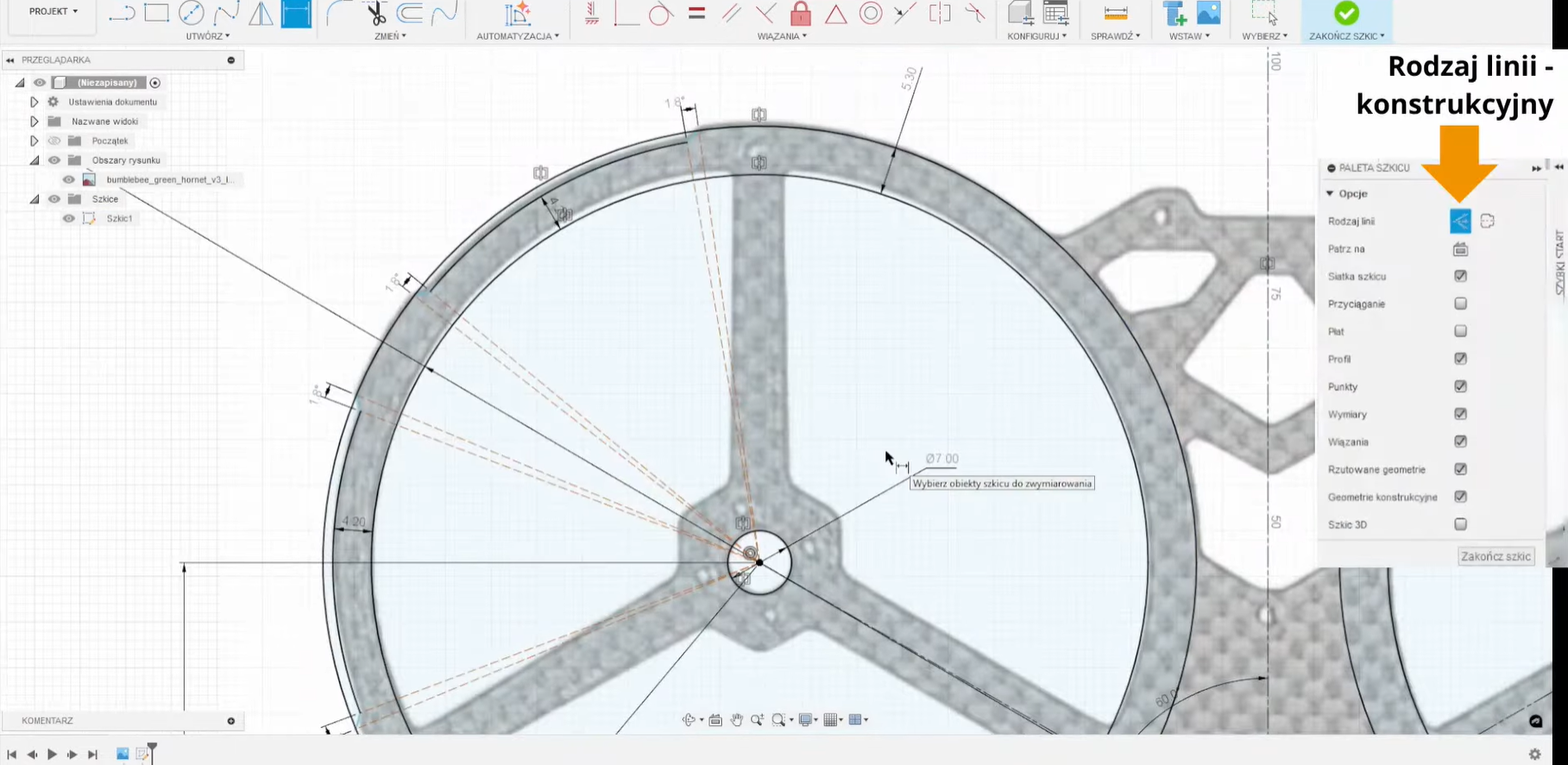Screen dimensions: 1568x765
Task: Select the Rectangle sketch tool
Action: 156,13
